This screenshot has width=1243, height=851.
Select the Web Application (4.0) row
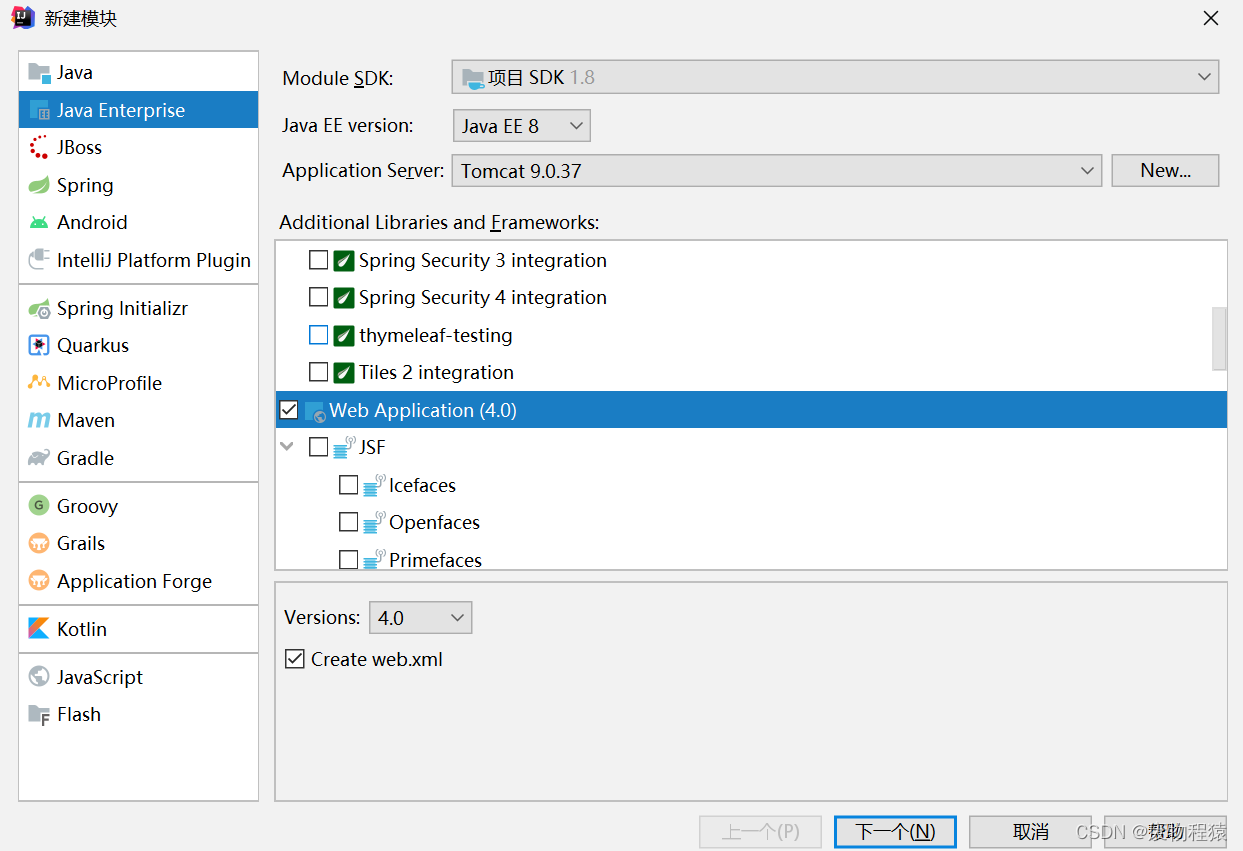pos(751,410)
